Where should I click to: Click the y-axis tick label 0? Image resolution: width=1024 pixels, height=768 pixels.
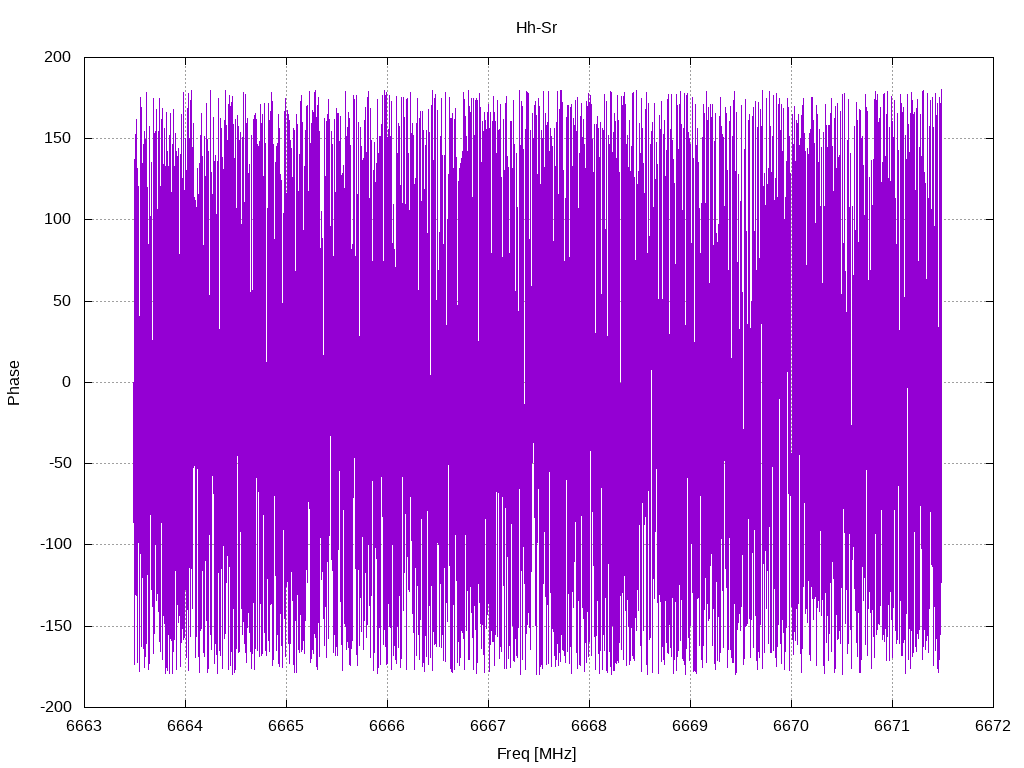coord(67,383)
